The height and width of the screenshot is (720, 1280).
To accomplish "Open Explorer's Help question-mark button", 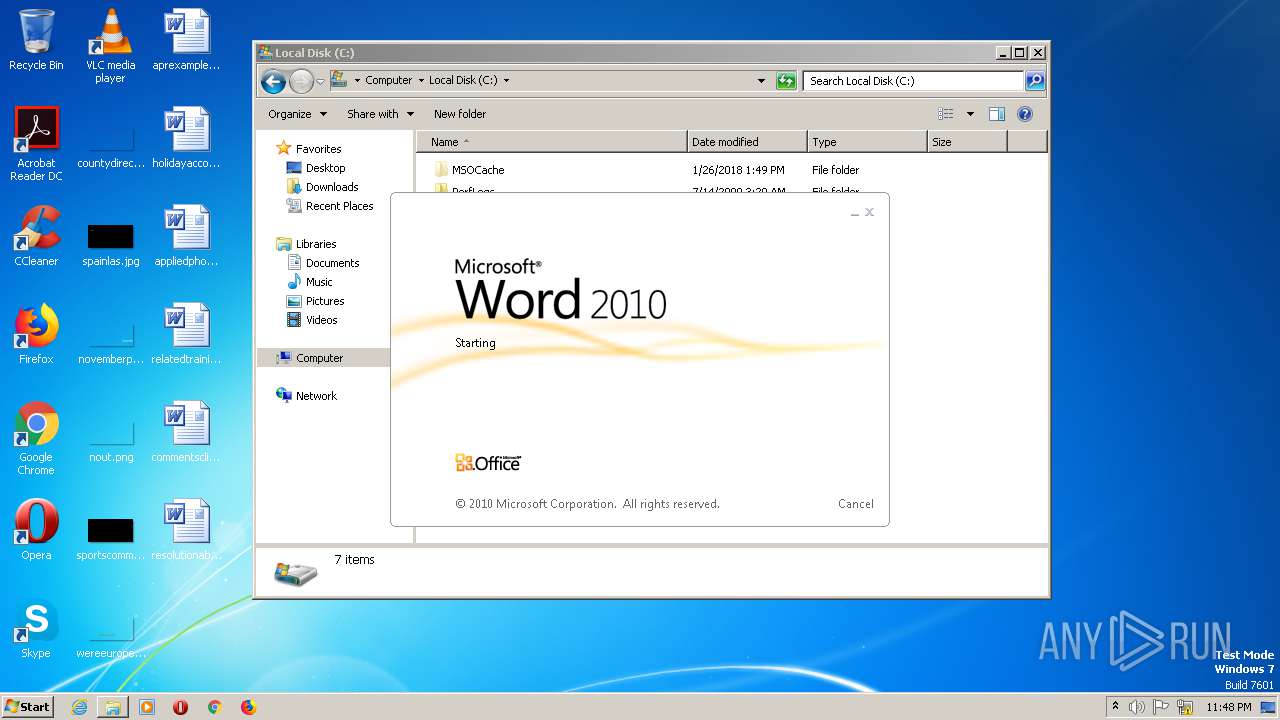I will (x=1025, y=114).
